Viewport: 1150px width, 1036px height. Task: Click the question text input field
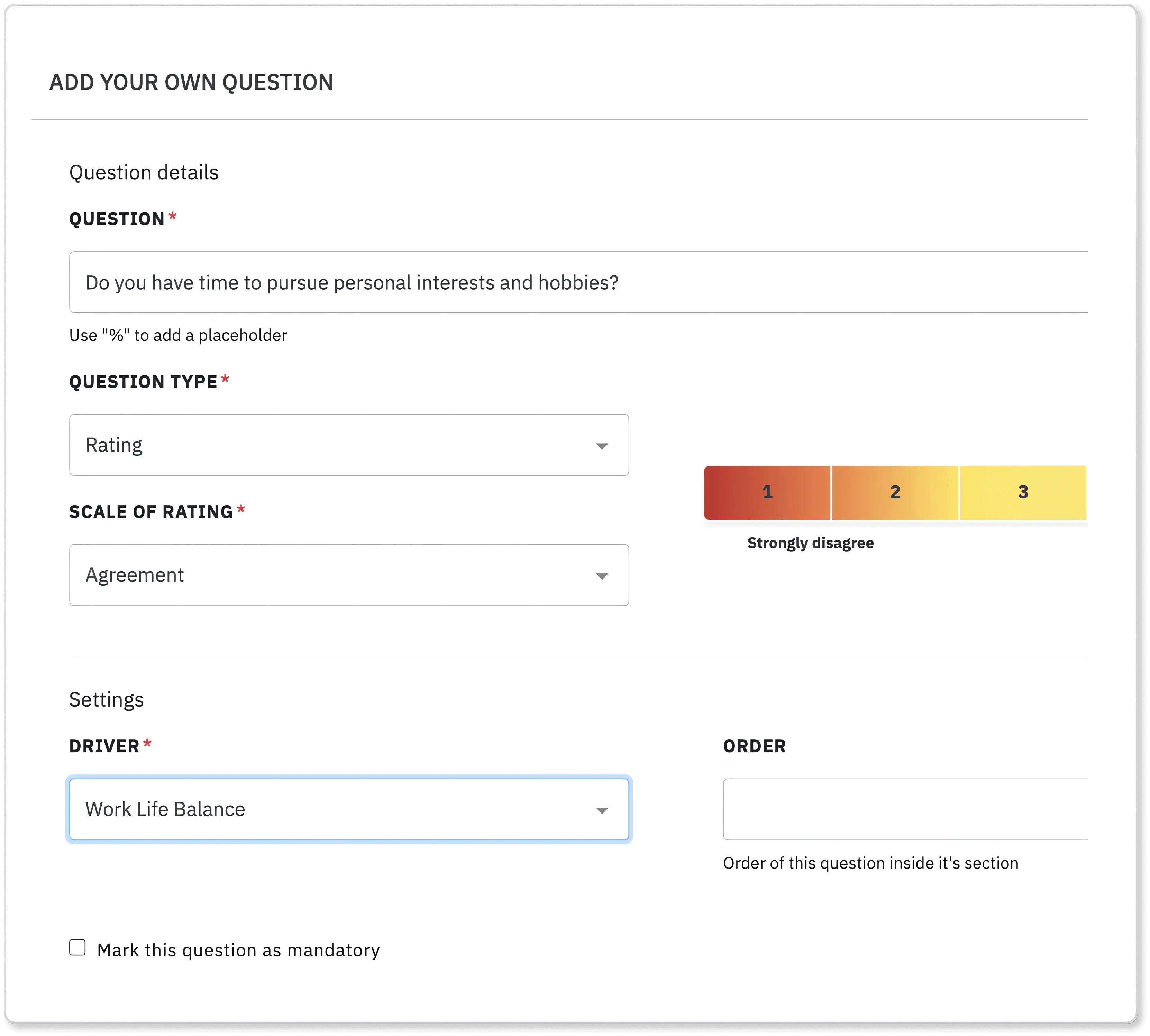point(577,282)
